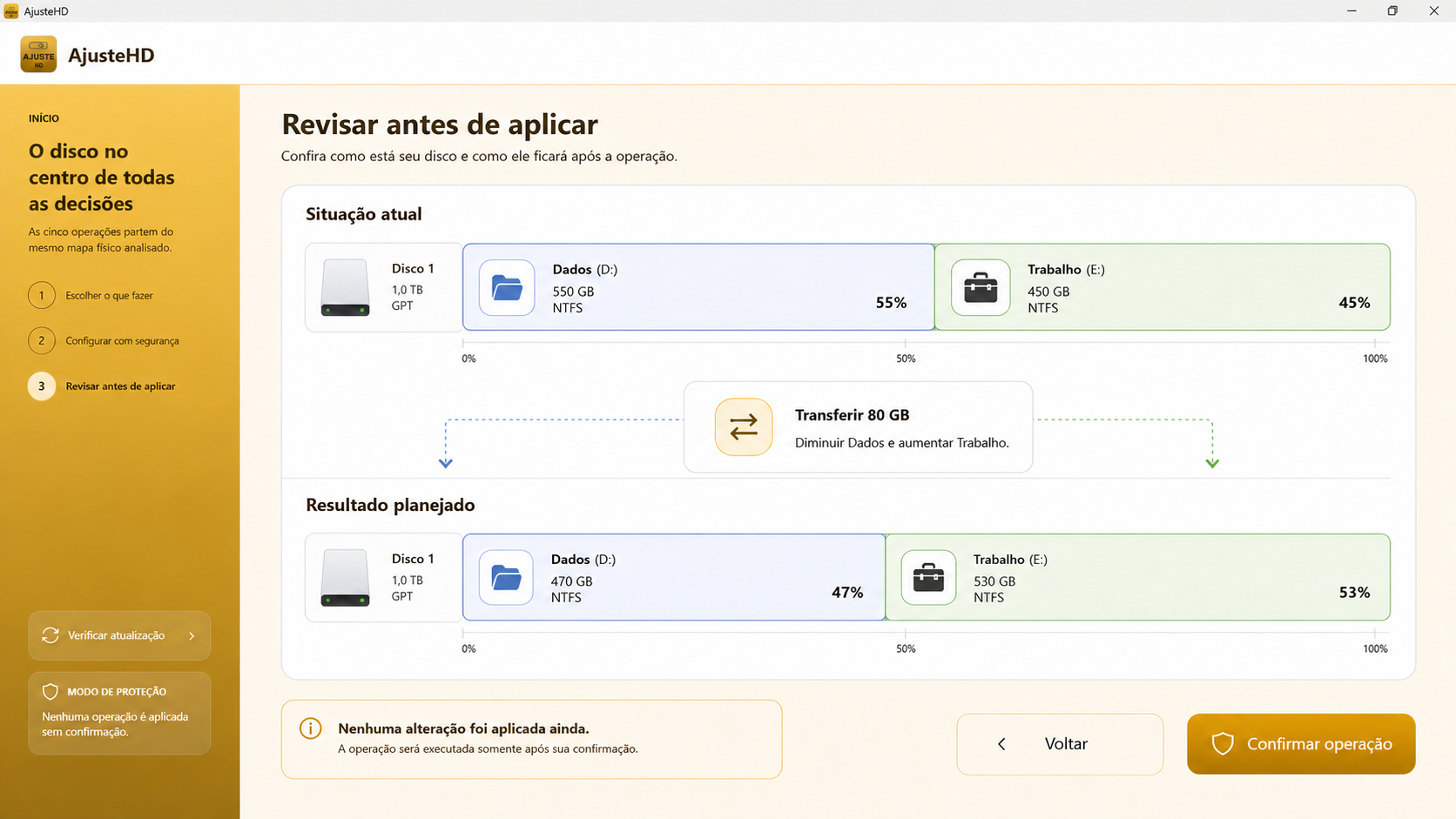
Task: Click the 45% usage value for Trabalho
Action: tap(1354, 302)
